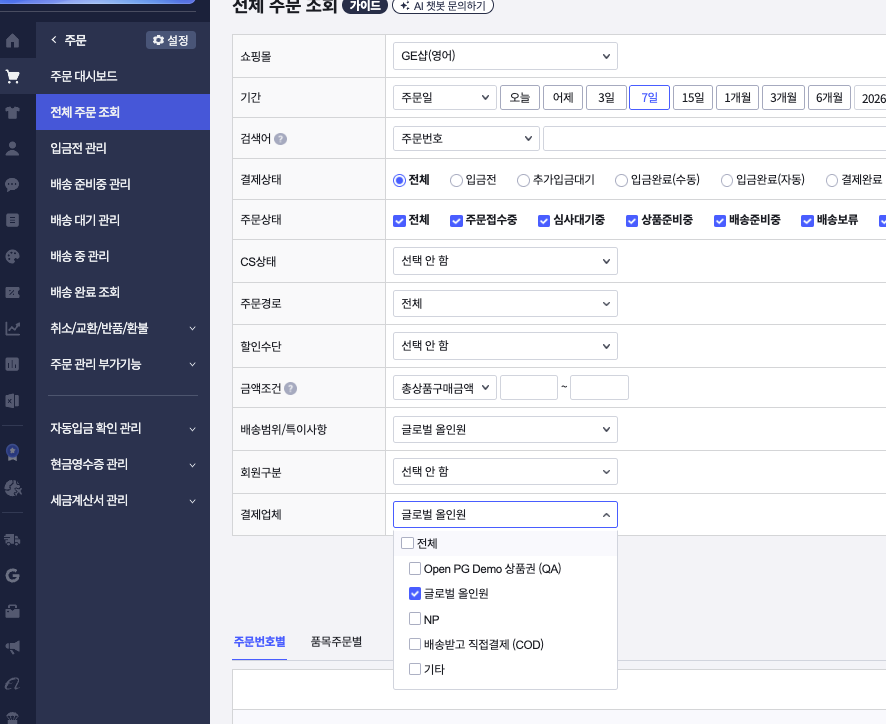Select the 추가입금대기 radio button
This screenshot has height=724, width=886.
pyautogui.click(x=523, y=180)
